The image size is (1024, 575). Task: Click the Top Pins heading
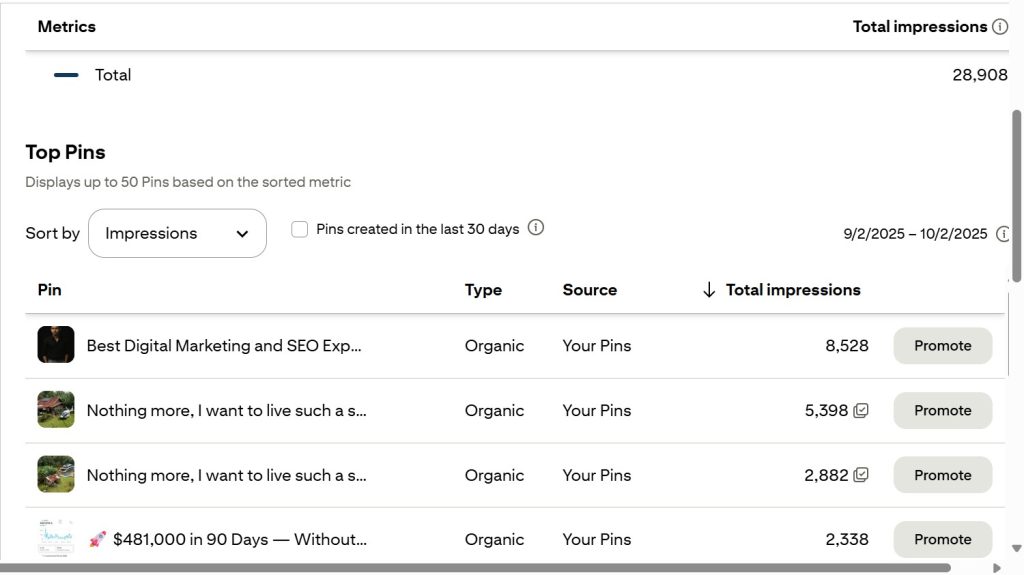(x=65, y=152)
